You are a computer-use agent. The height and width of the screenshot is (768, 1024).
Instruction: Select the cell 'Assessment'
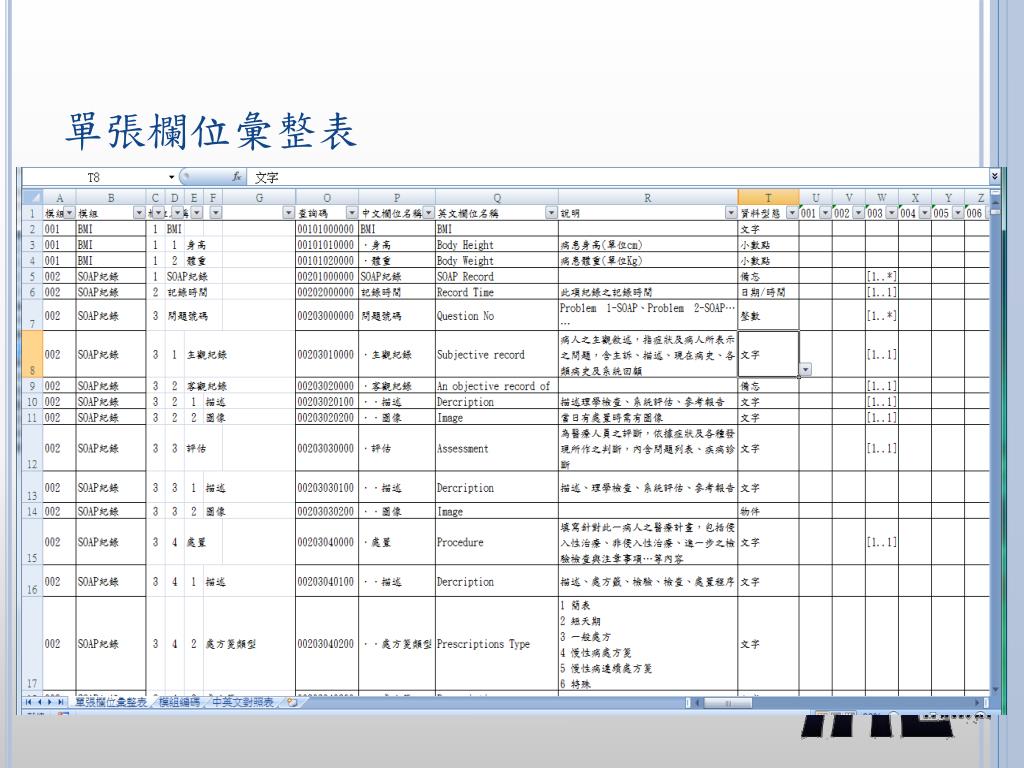pos(497,449)
